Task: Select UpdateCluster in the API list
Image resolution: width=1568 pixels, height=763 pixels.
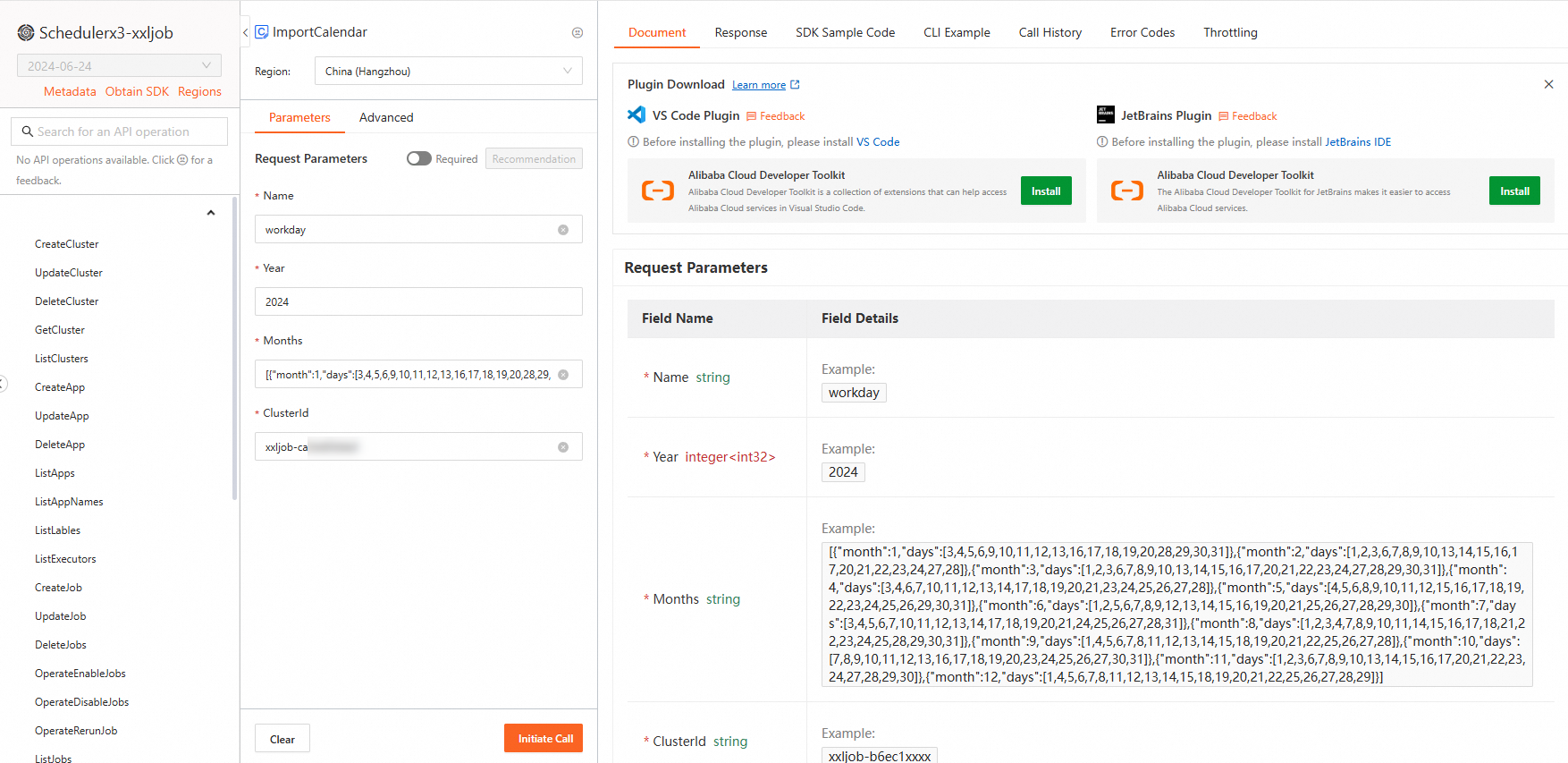Action: click(69, 273)
